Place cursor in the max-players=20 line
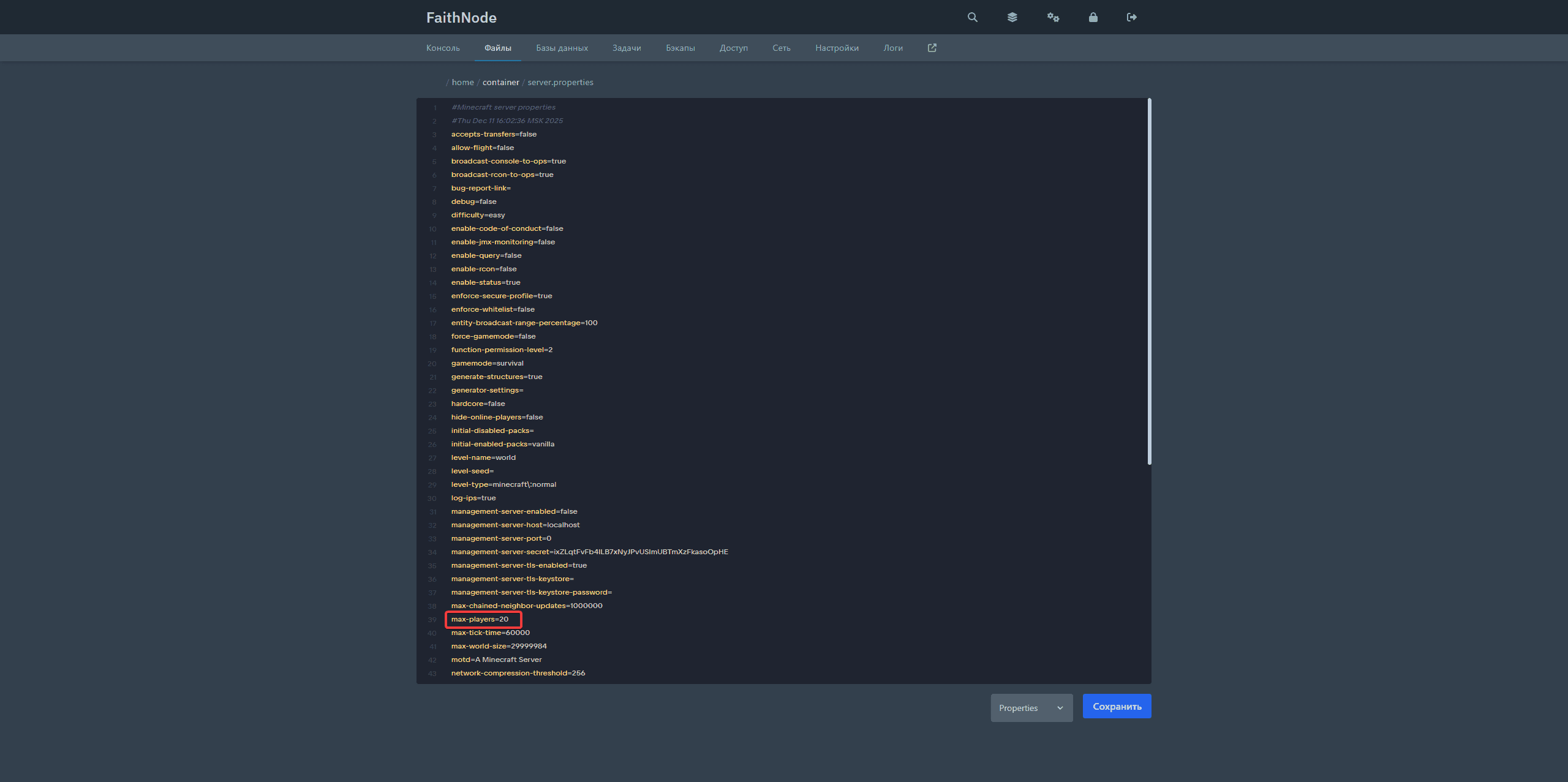 coord(480,619)
